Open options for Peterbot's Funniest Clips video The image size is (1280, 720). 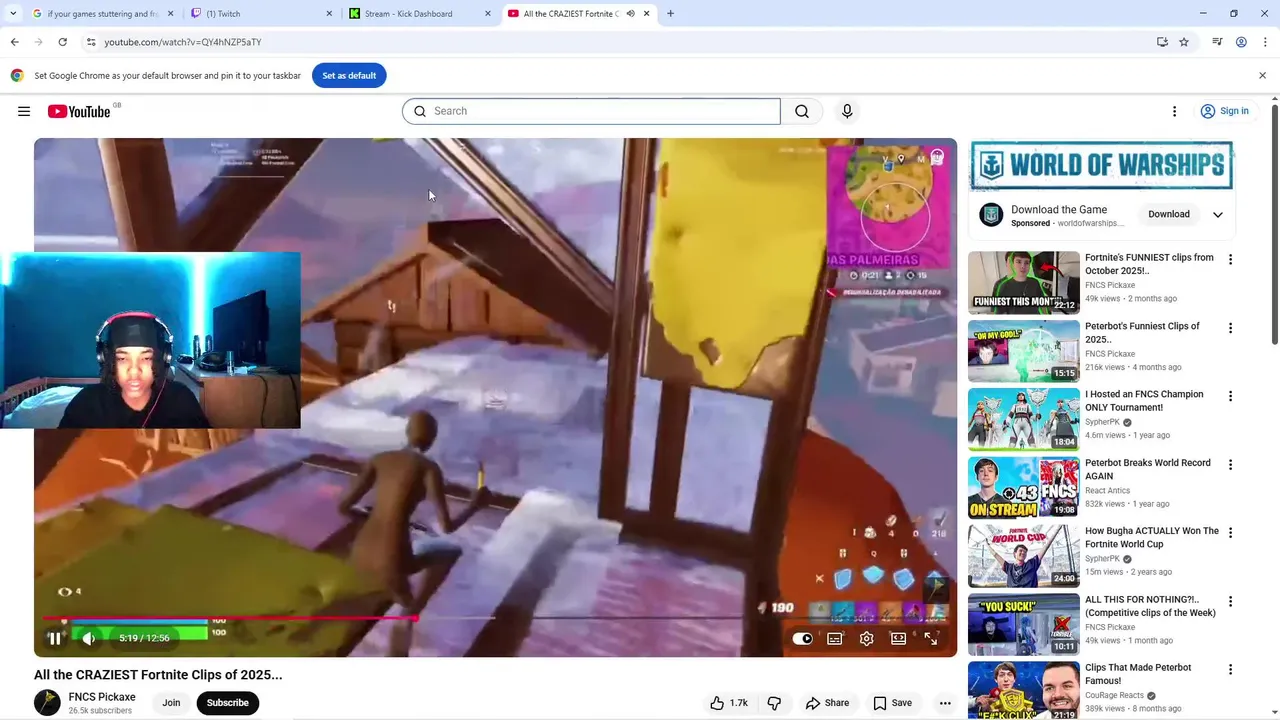pos(1230,328)
